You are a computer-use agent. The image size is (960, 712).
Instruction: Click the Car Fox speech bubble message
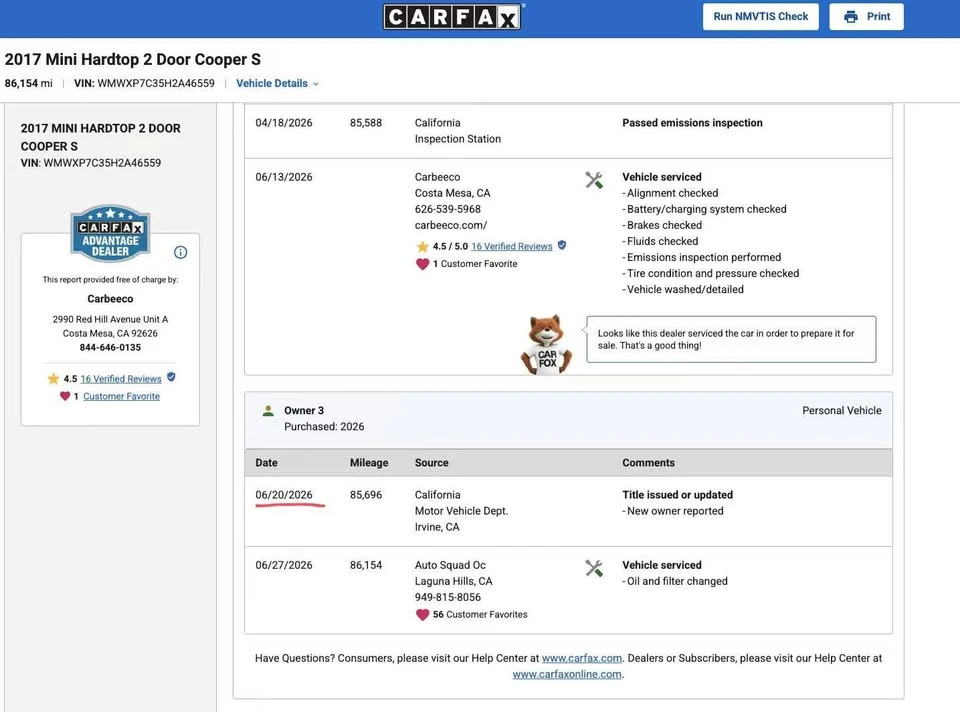[731, 339]
